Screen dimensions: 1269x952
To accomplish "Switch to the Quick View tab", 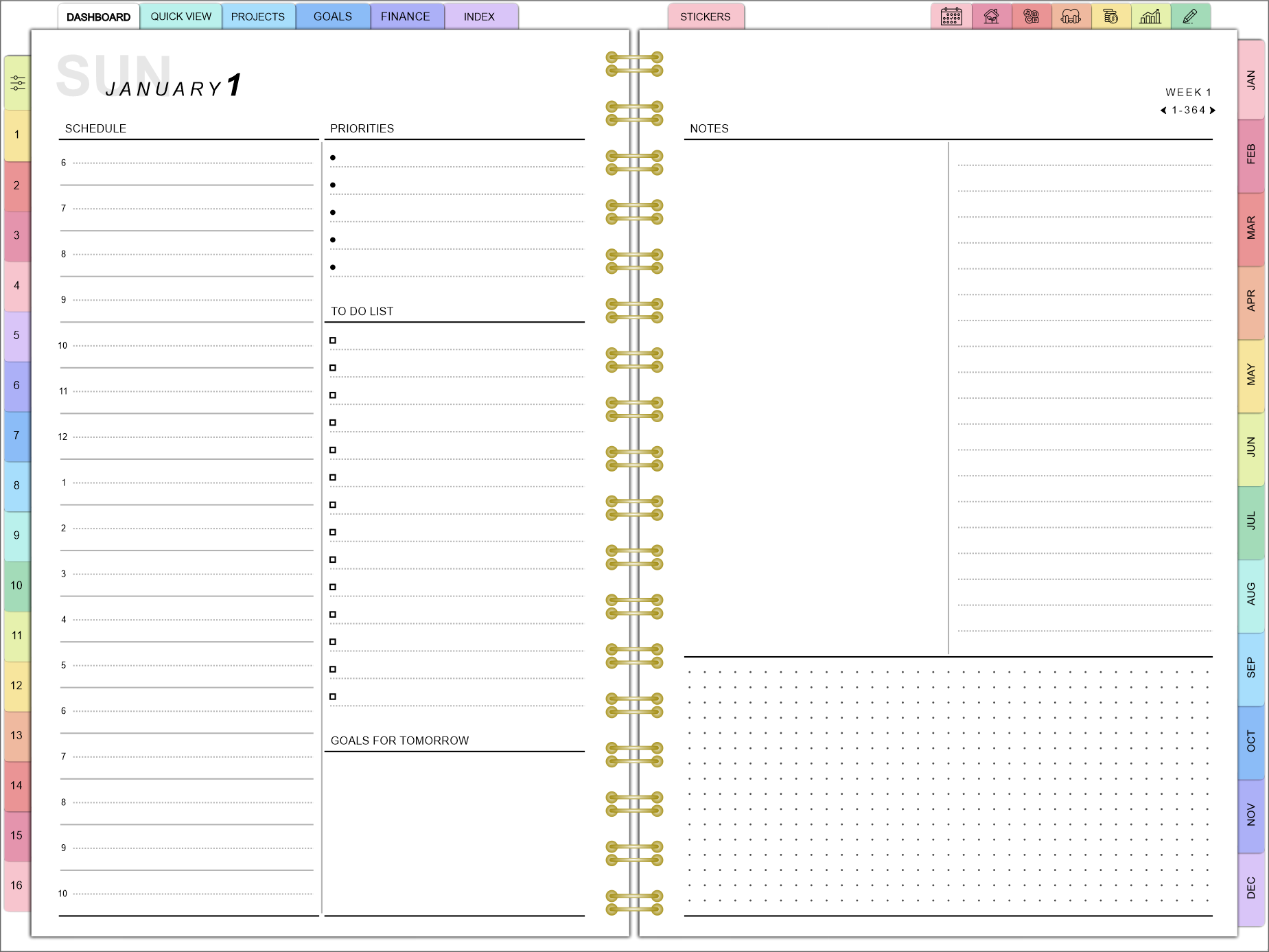I will point(181,16).
